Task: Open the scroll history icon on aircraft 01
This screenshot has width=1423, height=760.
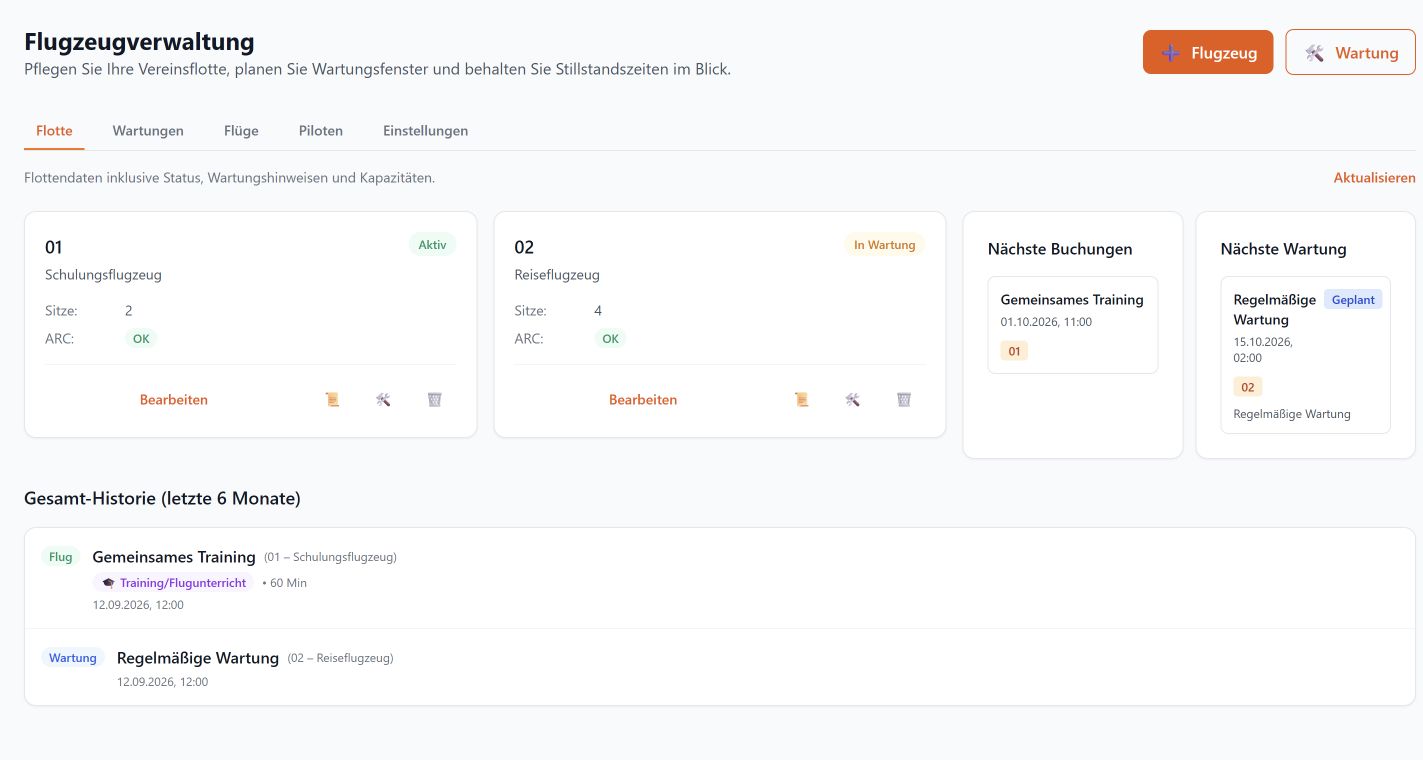Action: [332, 399]
